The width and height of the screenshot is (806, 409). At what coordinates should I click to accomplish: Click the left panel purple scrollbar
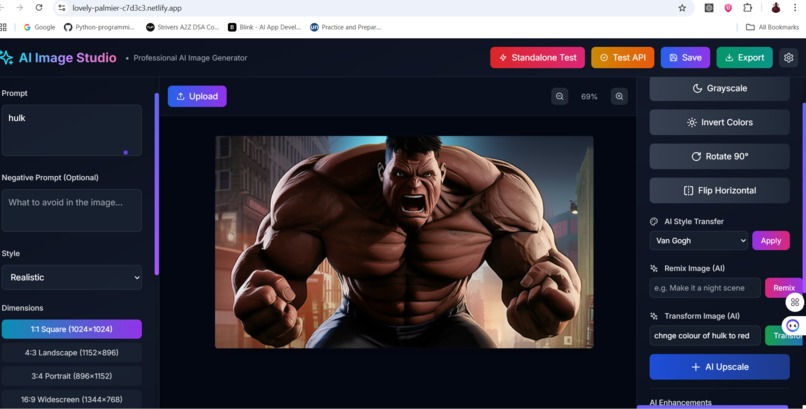(156, 183)
